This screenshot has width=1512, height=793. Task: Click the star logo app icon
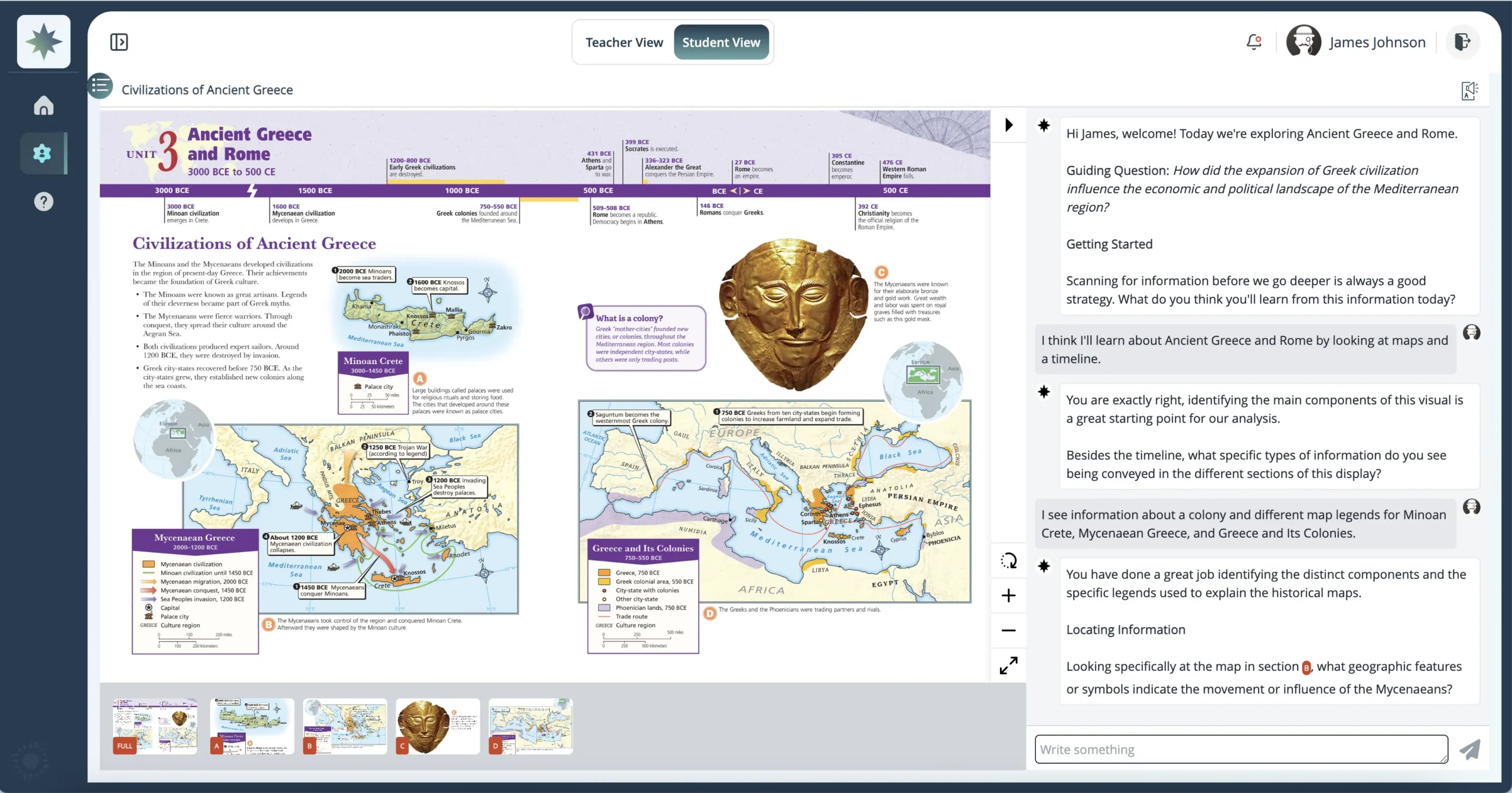pyautogui.click(x=44, y=41)
